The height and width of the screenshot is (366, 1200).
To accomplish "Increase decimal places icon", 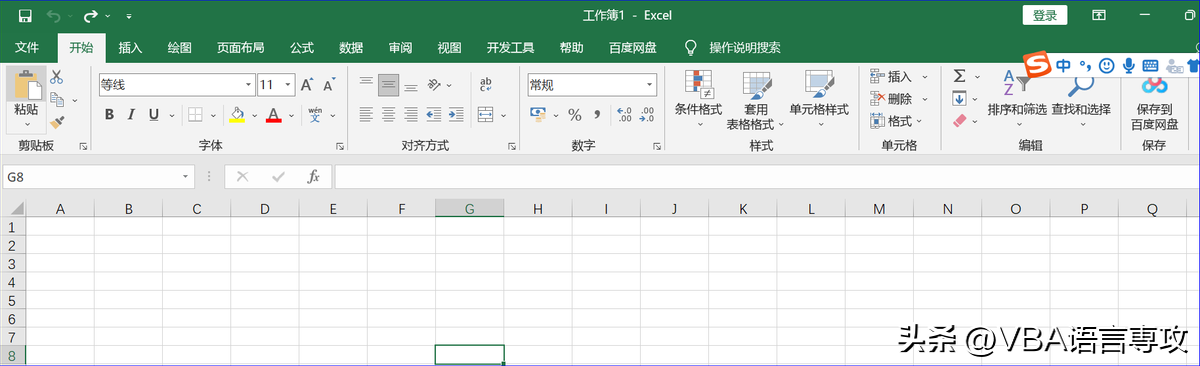I will coord(623,115).
